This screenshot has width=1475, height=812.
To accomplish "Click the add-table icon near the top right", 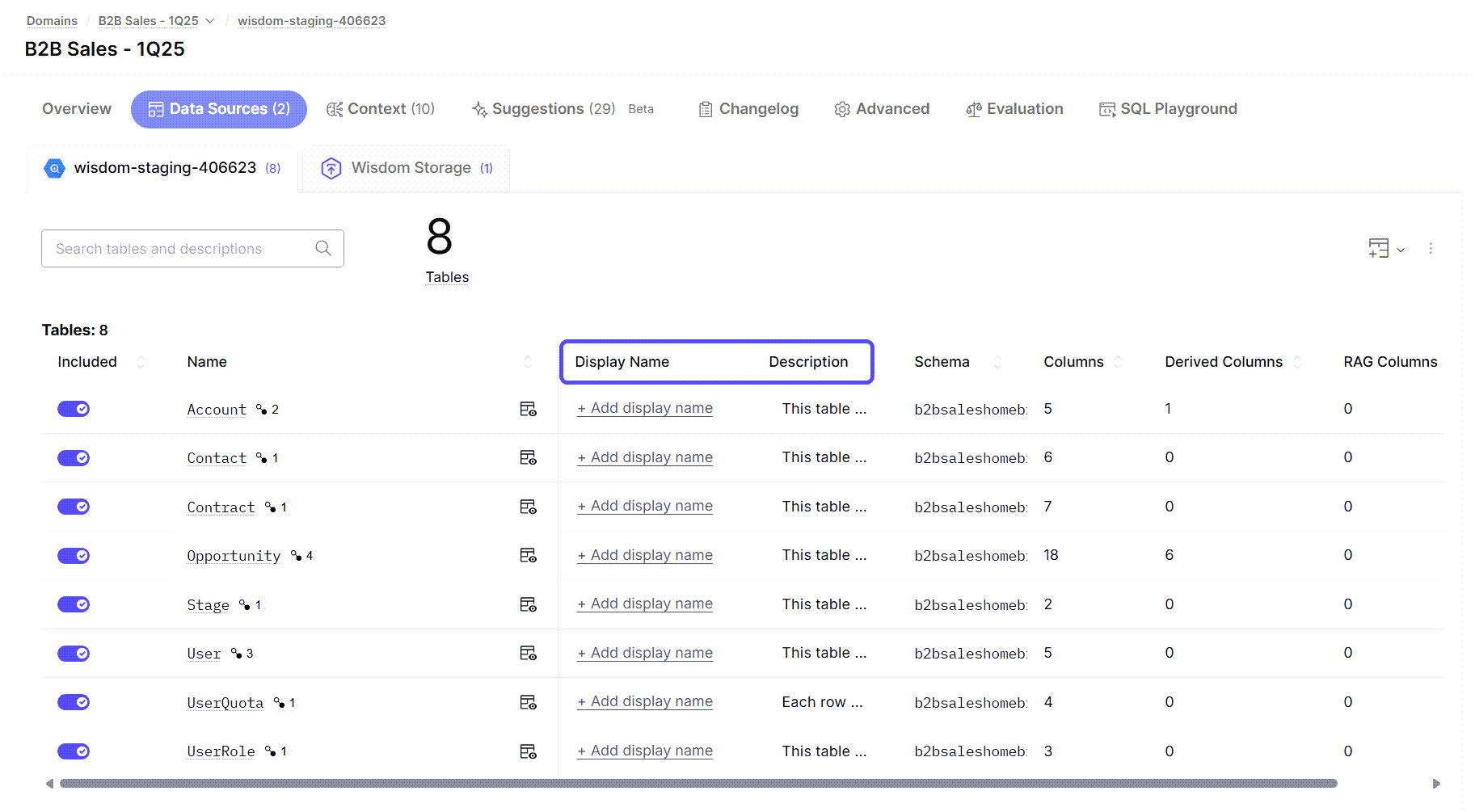I will (x=1378, y=249).
